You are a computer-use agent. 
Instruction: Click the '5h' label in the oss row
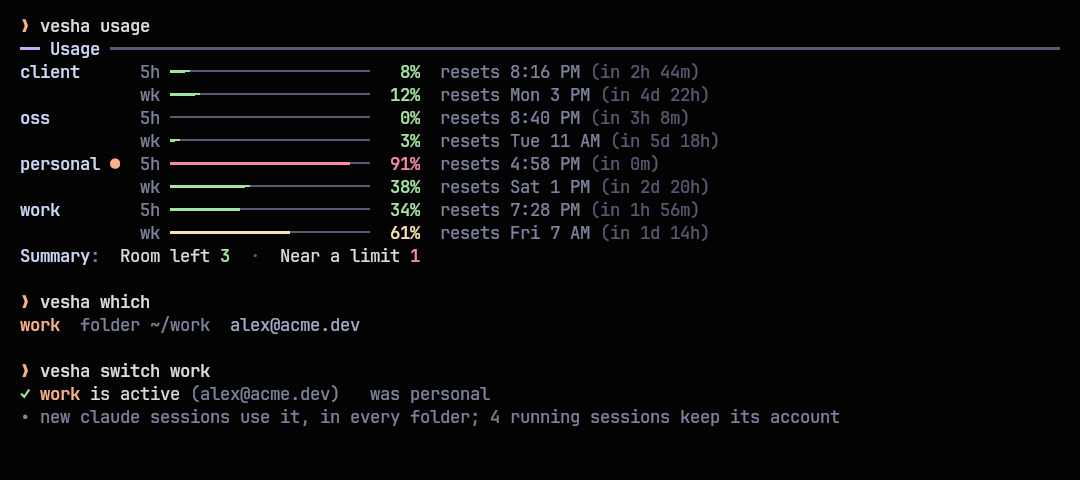pos(150,118)
